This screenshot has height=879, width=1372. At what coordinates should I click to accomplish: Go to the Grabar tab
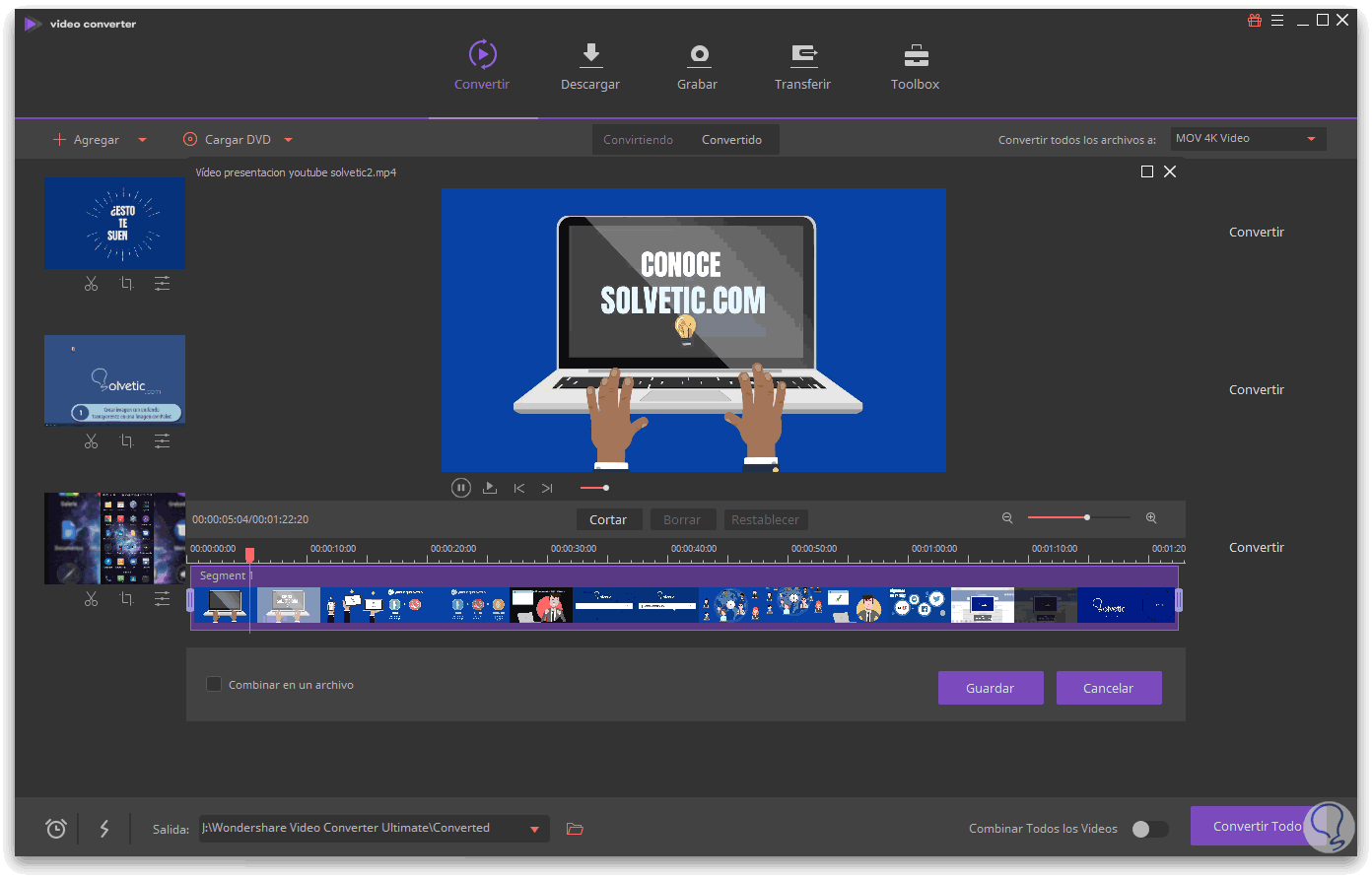coord(697,66)
